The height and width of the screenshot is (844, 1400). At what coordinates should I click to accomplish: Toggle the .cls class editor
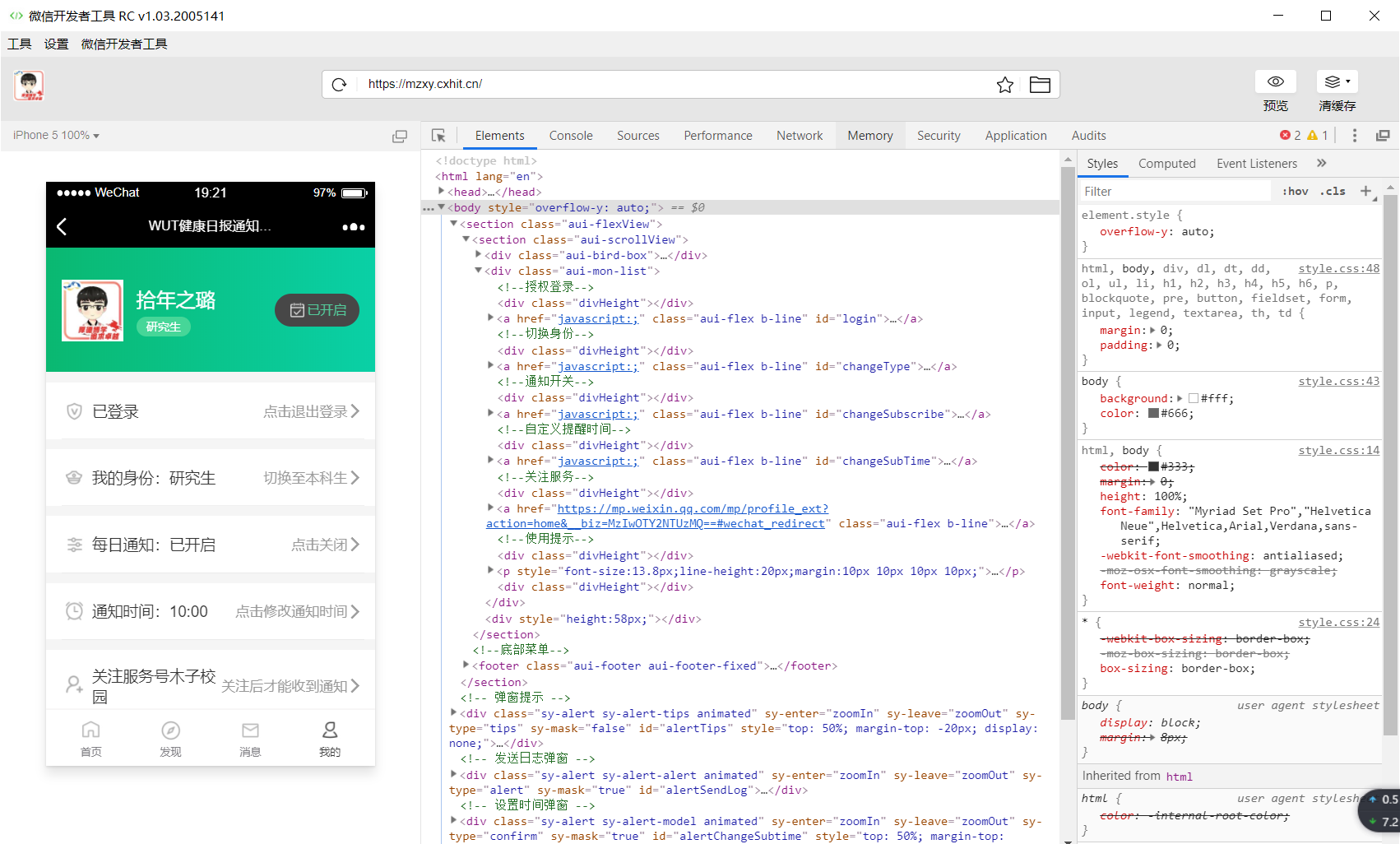(x=1333, y=191)
